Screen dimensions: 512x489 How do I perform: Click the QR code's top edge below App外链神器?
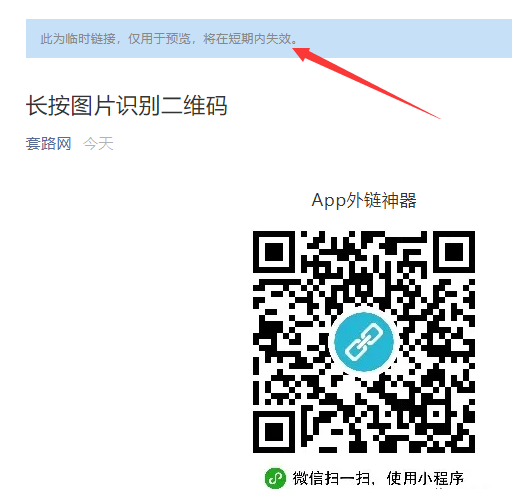(364, 233)
